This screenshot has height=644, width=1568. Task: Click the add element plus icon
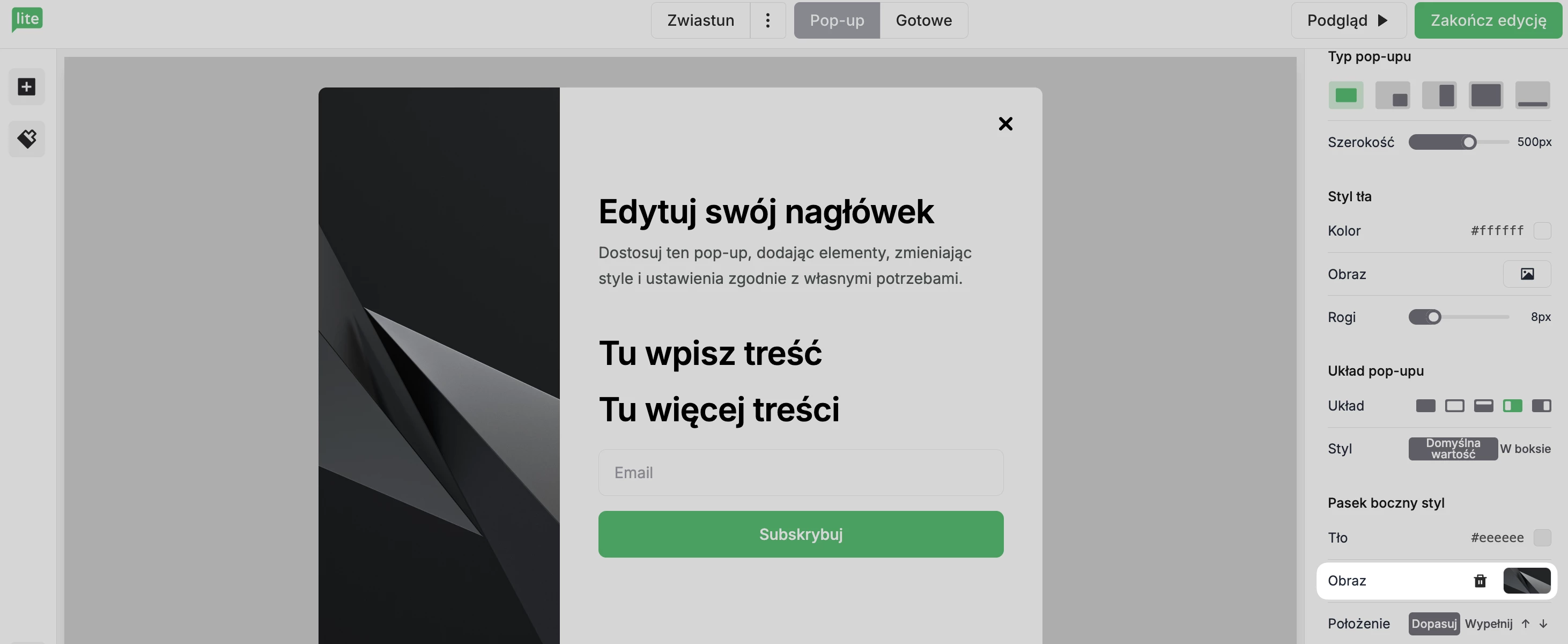pyautogui.click(x=26, y=86)
